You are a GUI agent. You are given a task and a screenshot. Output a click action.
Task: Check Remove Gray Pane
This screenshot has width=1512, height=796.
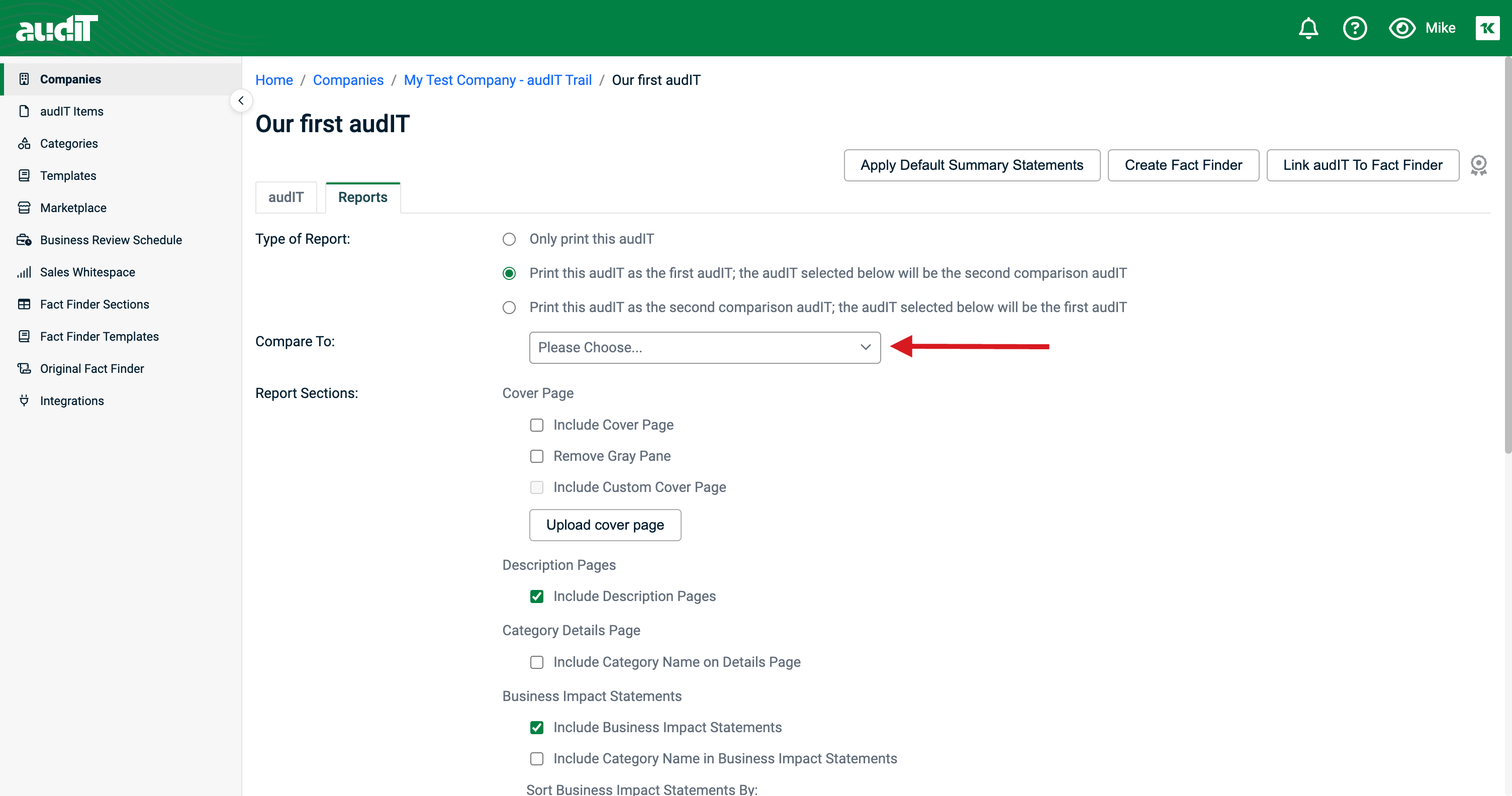pyautogui.click(x=536, y=456)
